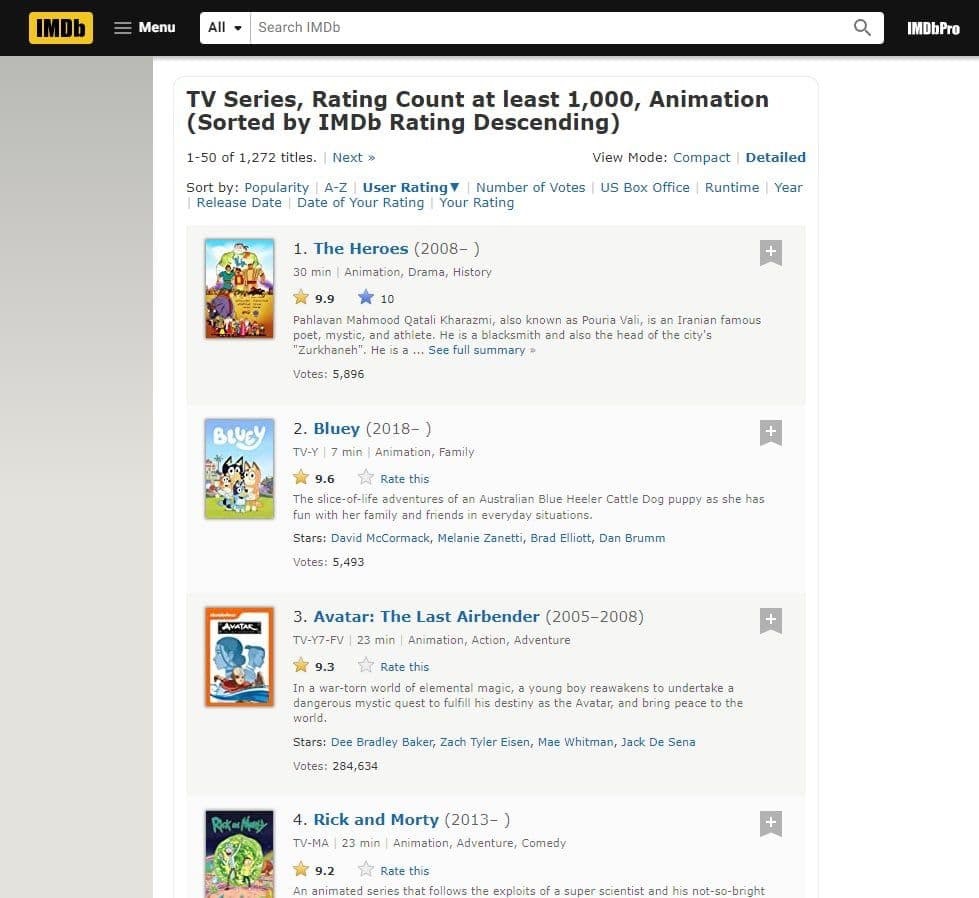Open the Bluey title link
This screenshot has width=979, height=898.
click(x=337, y=428)
